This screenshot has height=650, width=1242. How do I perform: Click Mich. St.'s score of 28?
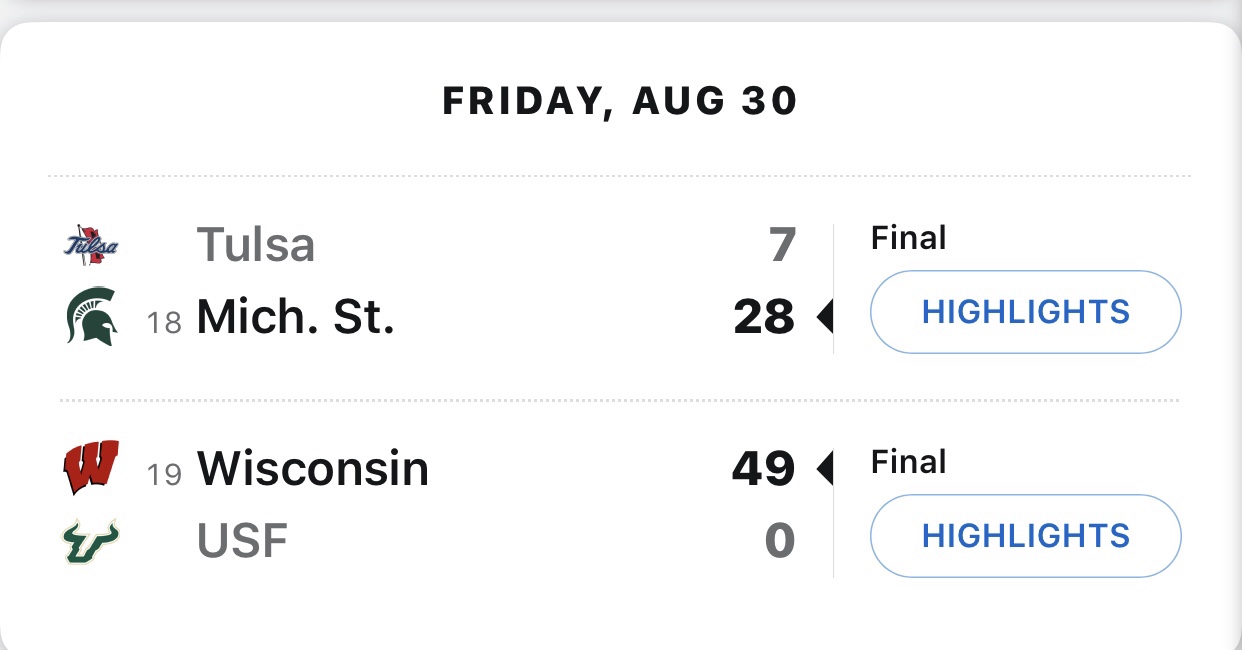(764, 319)
